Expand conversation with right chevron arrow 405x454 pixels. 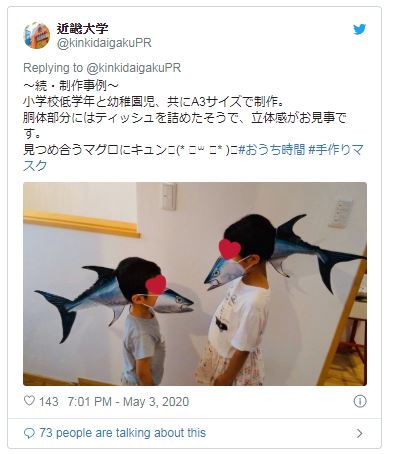[359, 433]
